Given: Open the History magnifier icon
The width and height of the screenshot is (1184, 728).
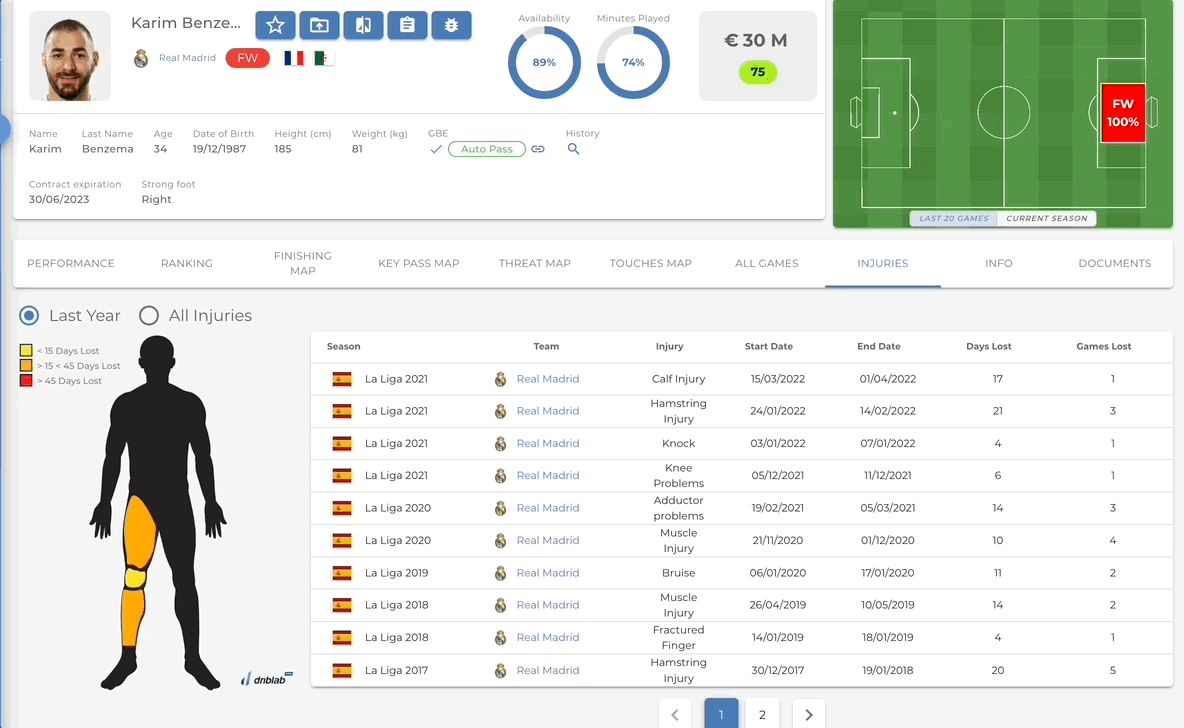Looking at the screenshot, I should click(x=574, y=149).
